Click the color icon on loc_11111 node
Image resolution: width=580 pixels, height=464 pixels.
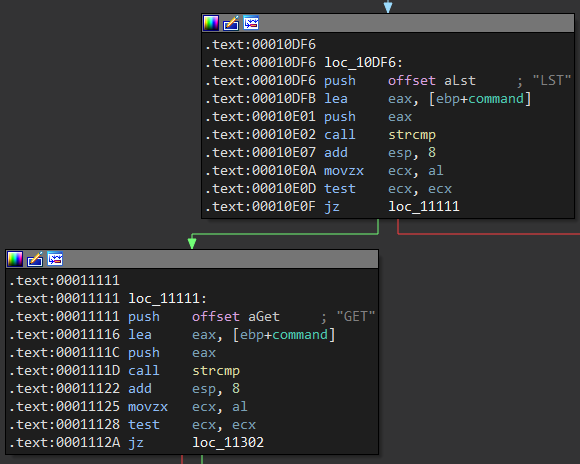tap(15, 259)
